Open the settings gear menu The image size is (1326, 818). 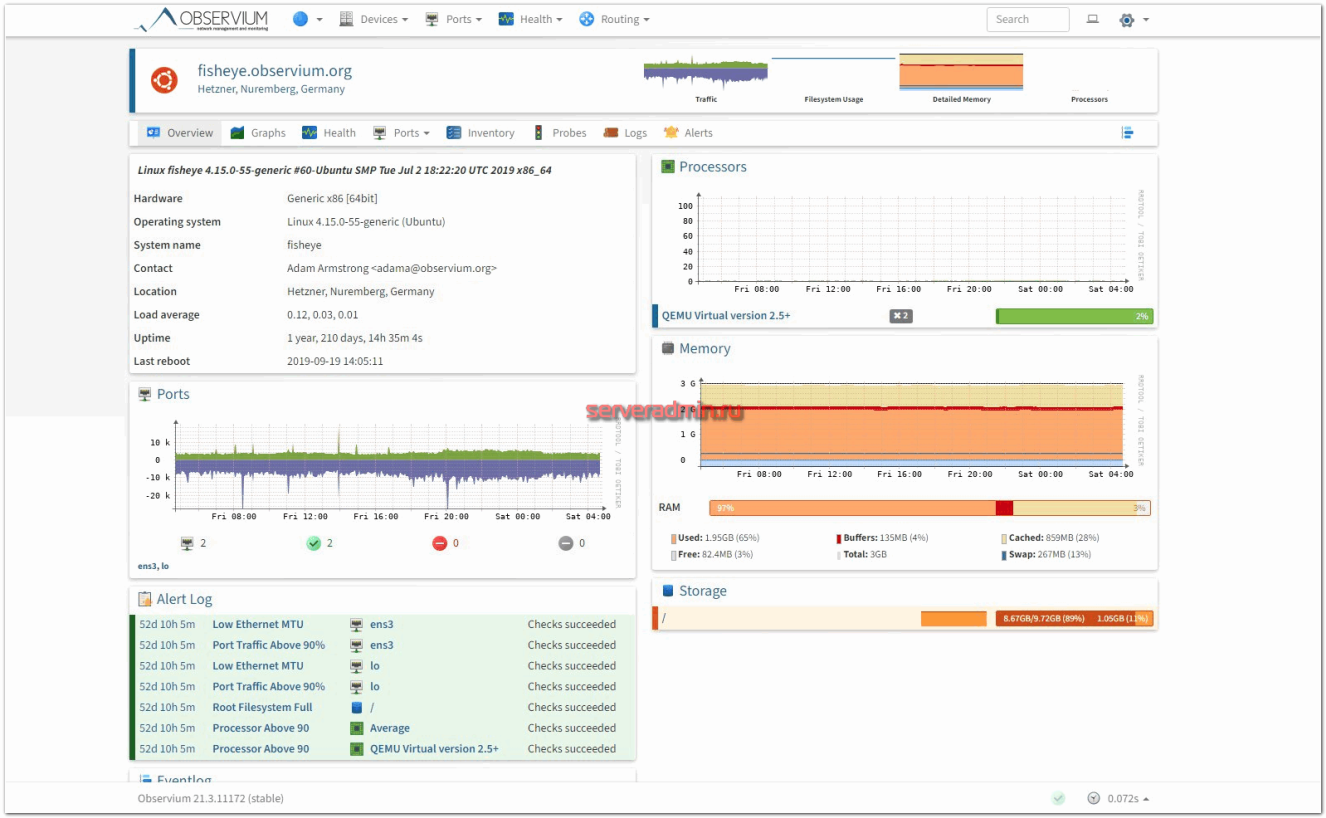coord(1133,19)
